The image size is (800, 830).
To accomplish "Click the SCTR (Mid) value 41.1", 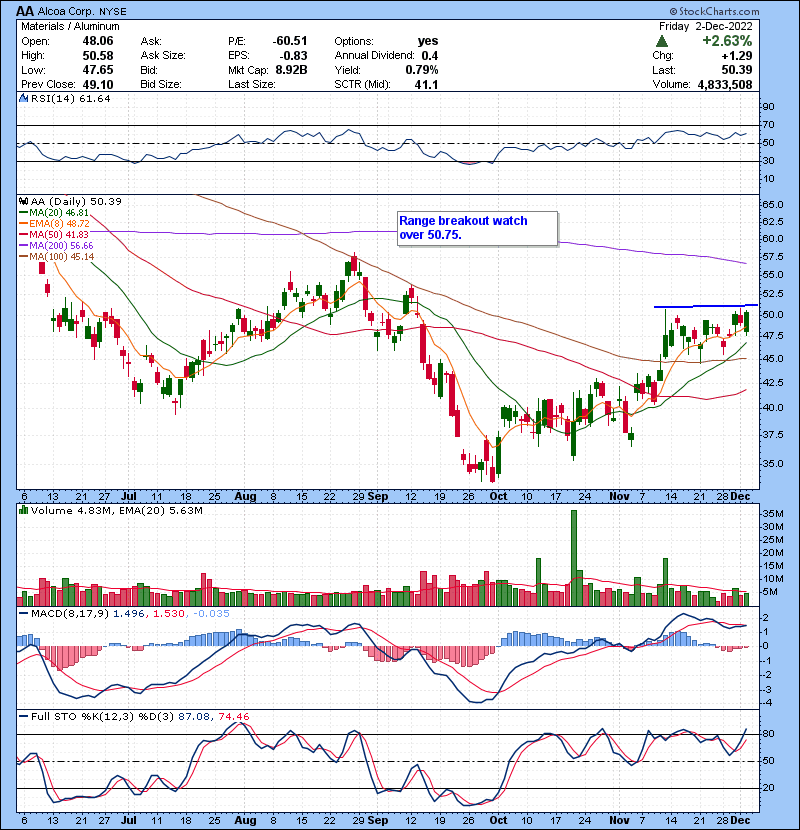I will (x=426, y=84).
